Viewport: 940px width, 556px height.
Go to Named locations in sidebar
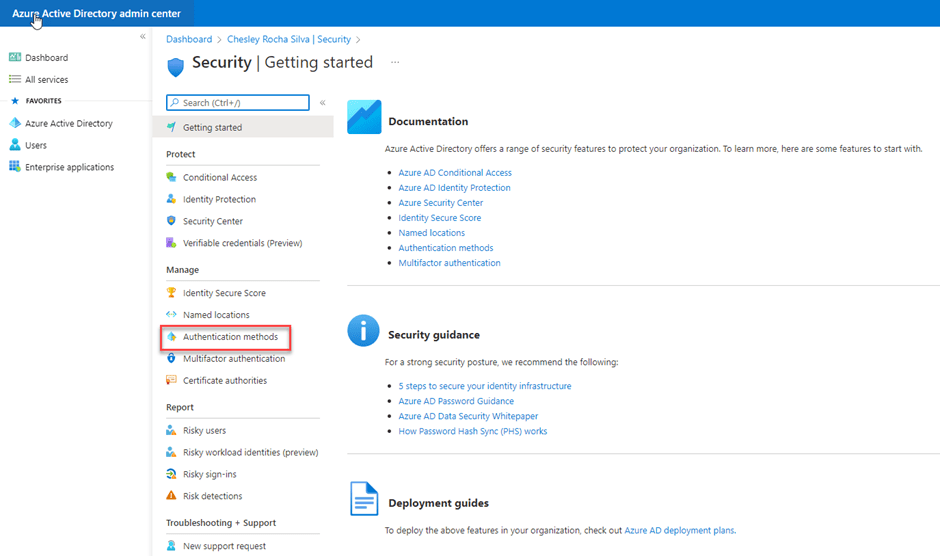tap(216, 315)
